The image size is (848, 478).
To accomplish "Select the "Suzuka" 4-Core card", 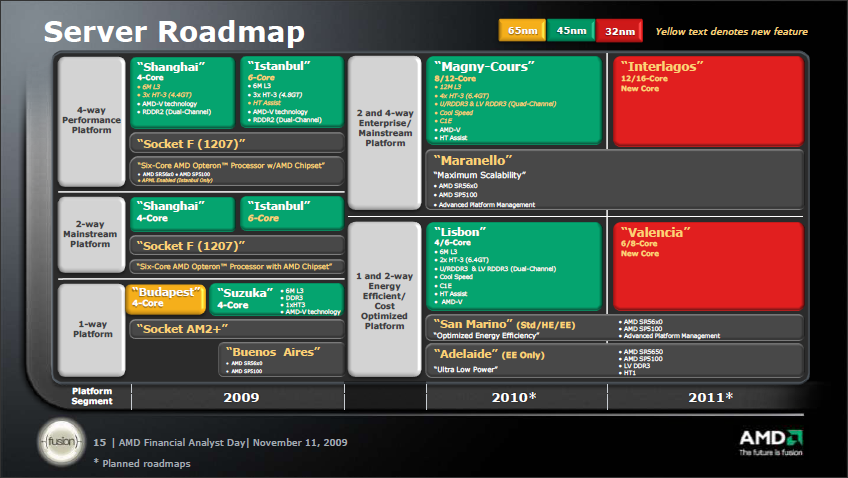I will click(276, 299).
